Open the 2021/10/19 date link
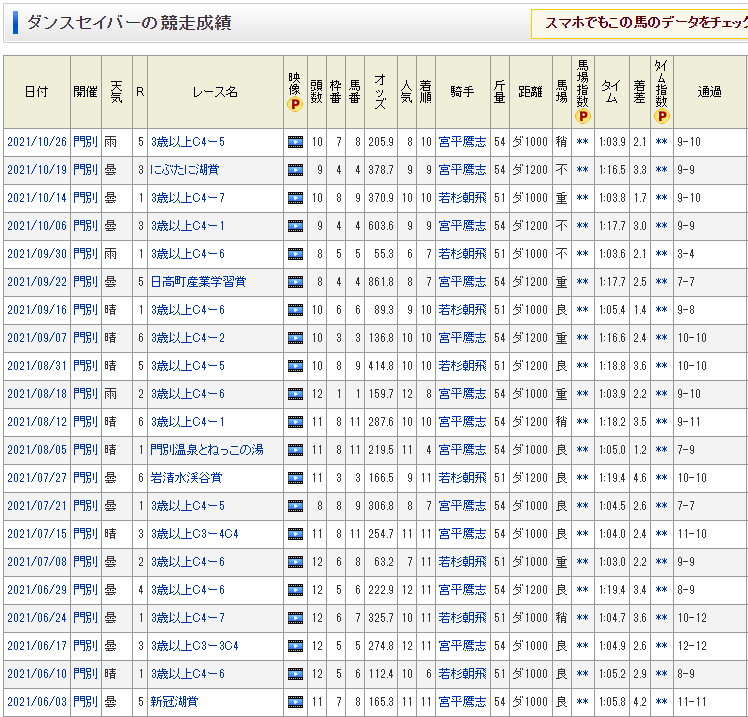The width and height of the screenshot is (748, 717). click(36, 170)
